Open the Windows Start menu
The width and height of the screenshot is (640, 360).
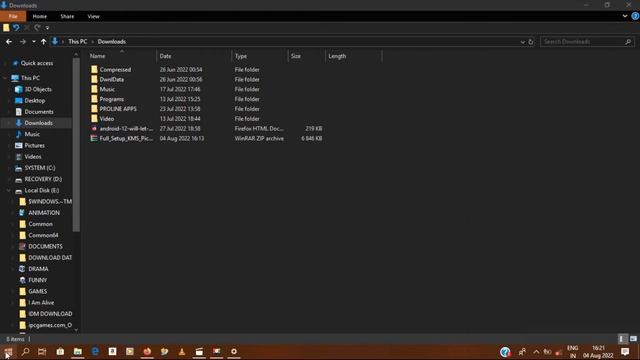pos(8,351)
